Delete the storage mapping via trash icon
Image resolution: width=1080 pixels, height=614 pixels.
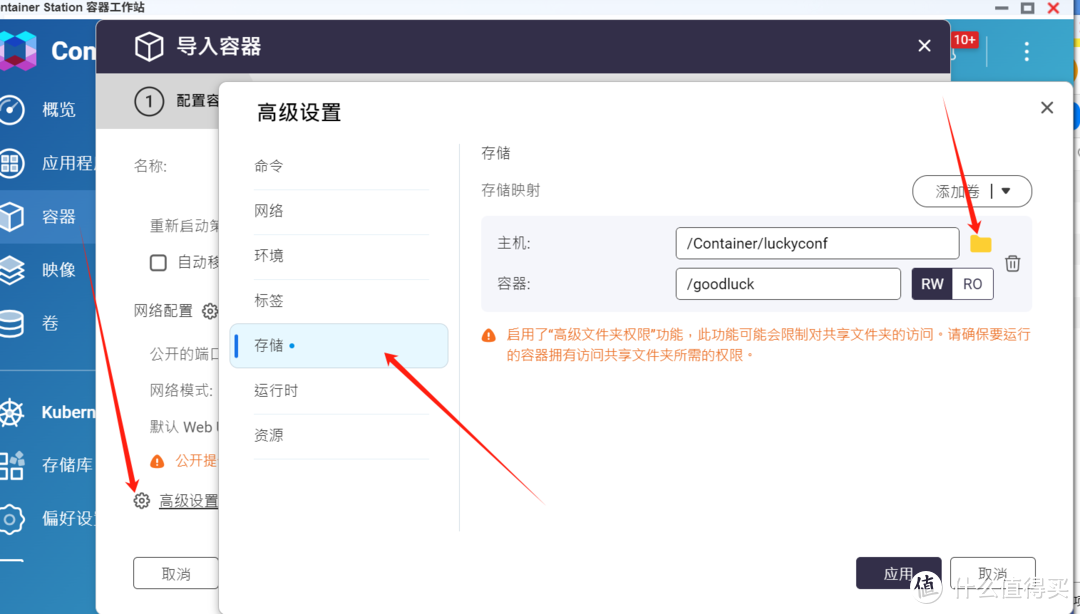click(1012, 263)
